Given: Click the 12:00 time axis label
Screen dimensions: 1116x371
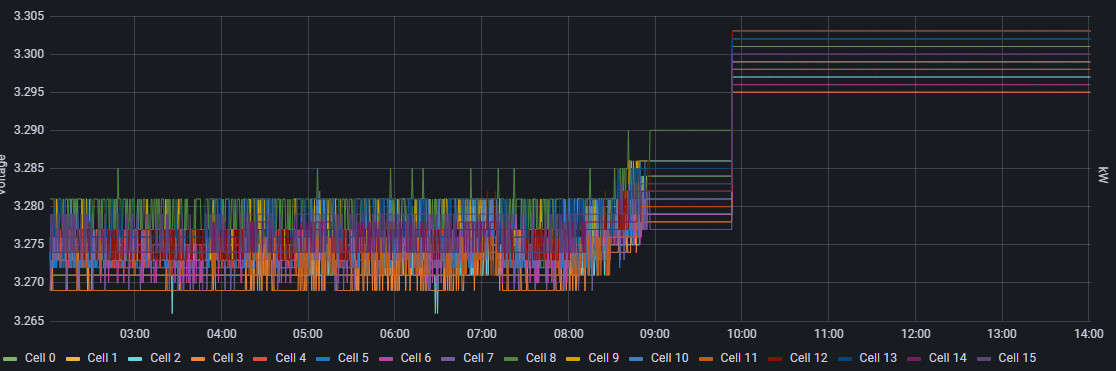Looking at the screenshot, I should tap(915, 333).
